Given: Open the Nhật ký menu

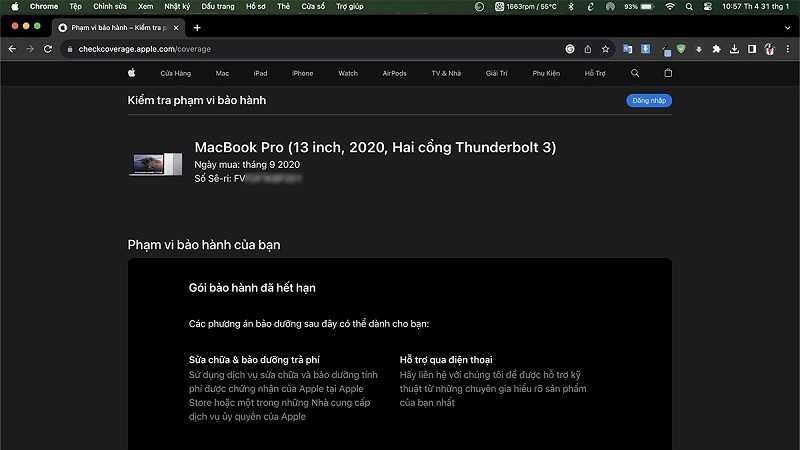Looking at the screenshot, I should (x=177, y=7).
